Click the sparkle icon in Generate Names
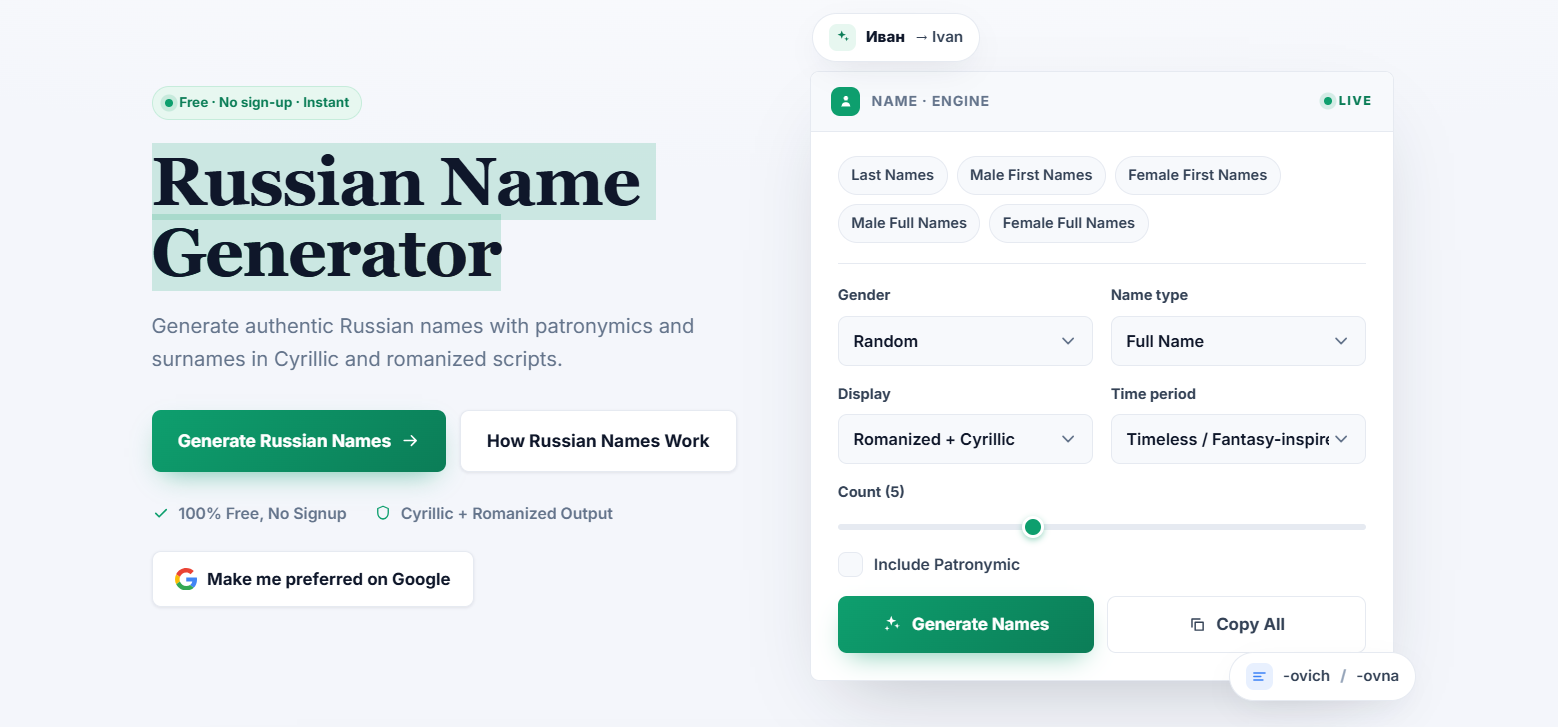The image size is (1558, 727). [893, 624]
